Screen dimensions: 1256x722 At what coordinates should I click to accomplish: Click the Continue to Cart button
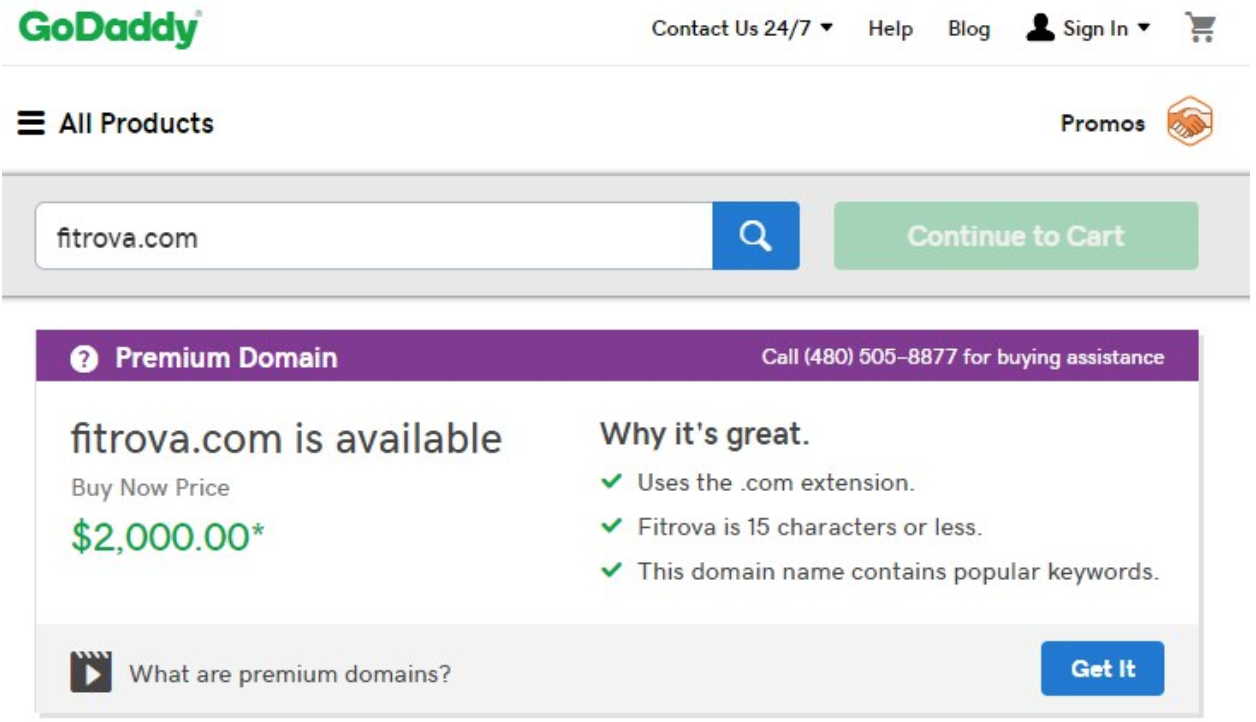[x=1016, y=236]
